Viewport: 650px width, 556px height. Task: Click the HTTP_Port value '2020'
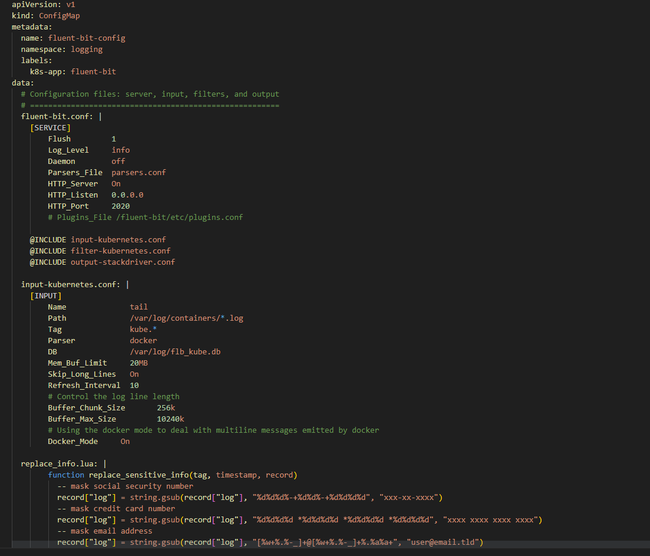pos(121,206)
